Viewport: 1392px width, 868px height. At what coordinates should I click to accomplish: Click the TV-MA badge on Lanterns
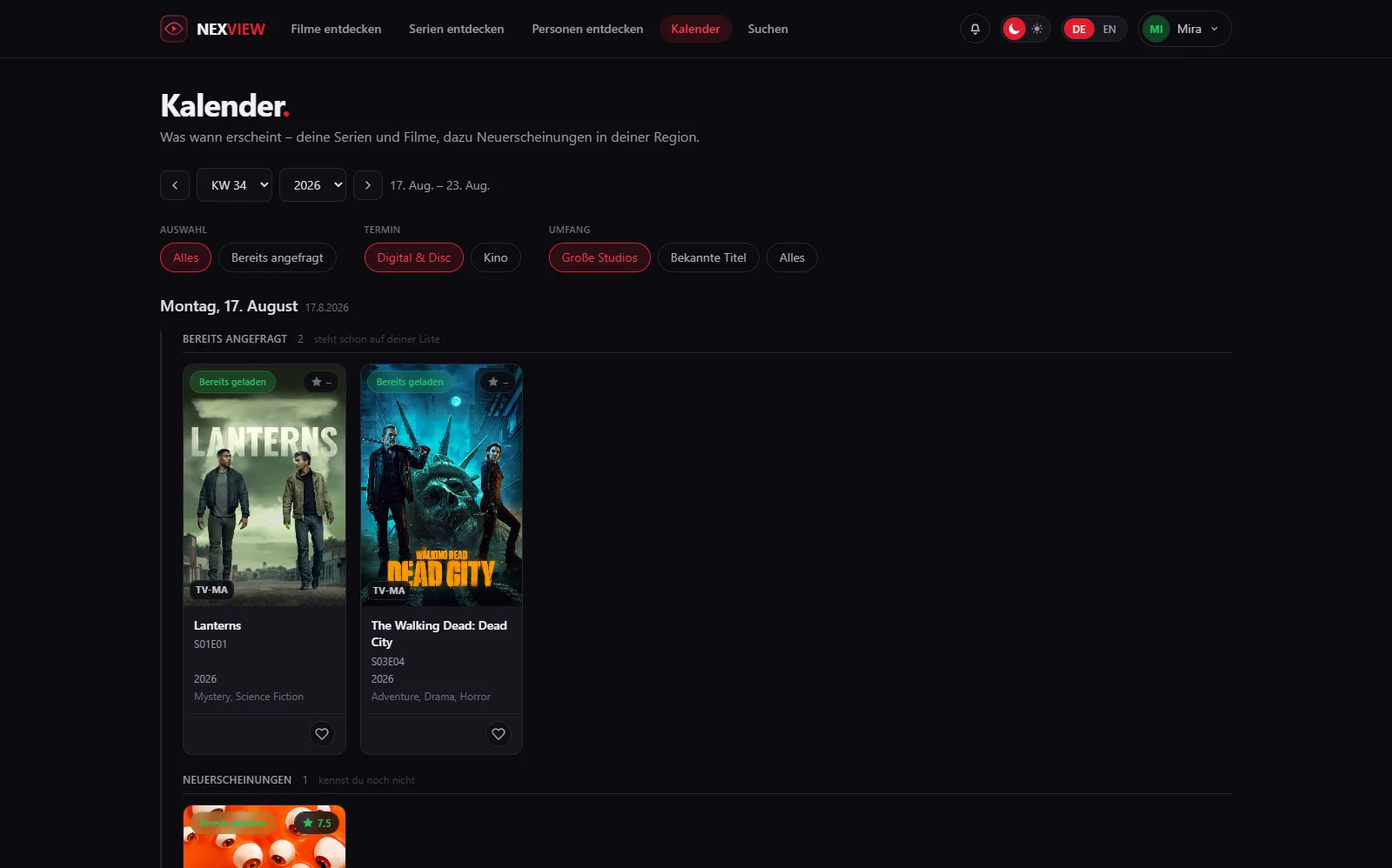pyautogui.click(x=211, y=590)
